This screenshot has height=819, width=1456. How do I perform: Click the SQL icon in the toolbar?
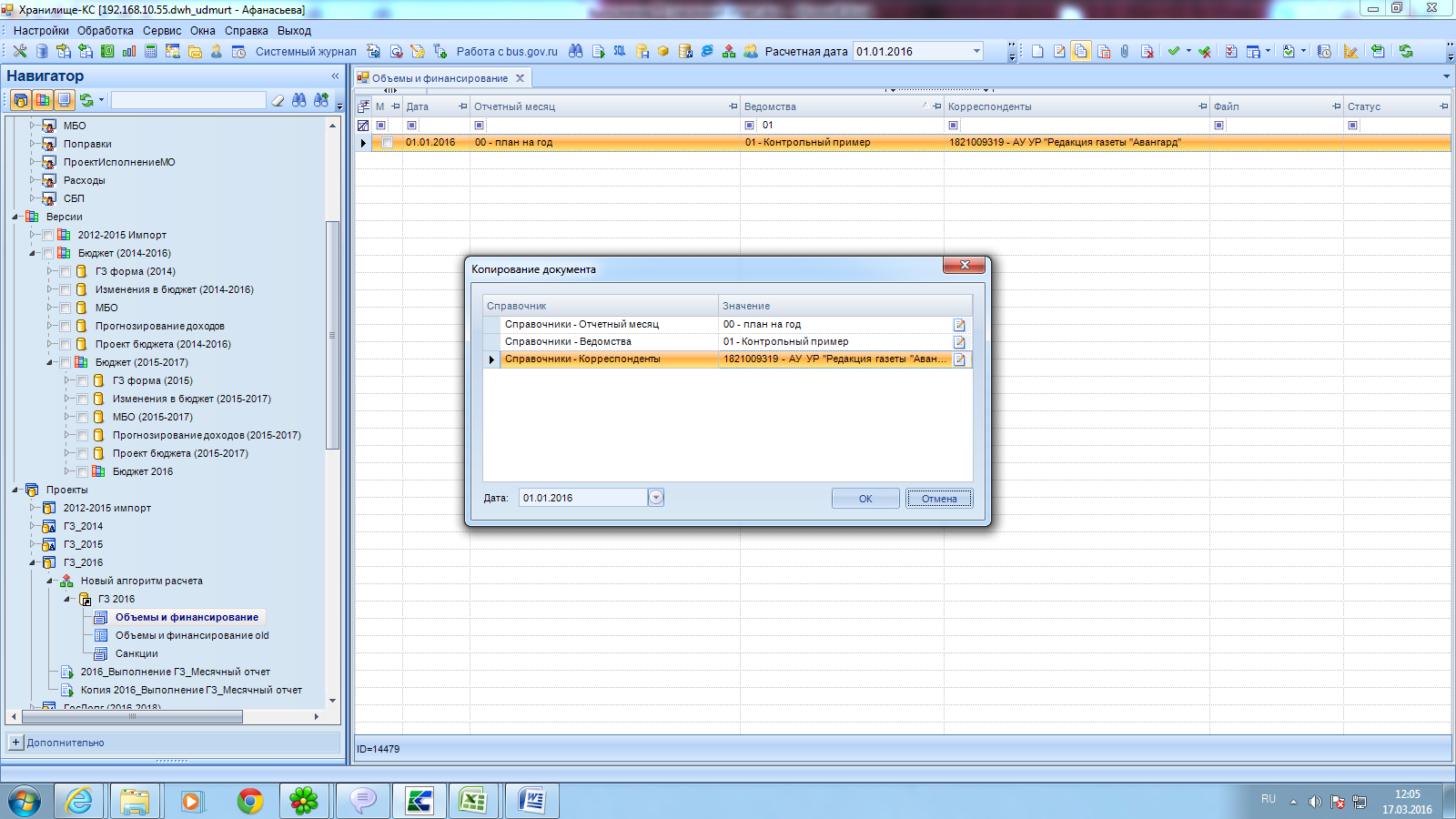[x=620, y=52]
